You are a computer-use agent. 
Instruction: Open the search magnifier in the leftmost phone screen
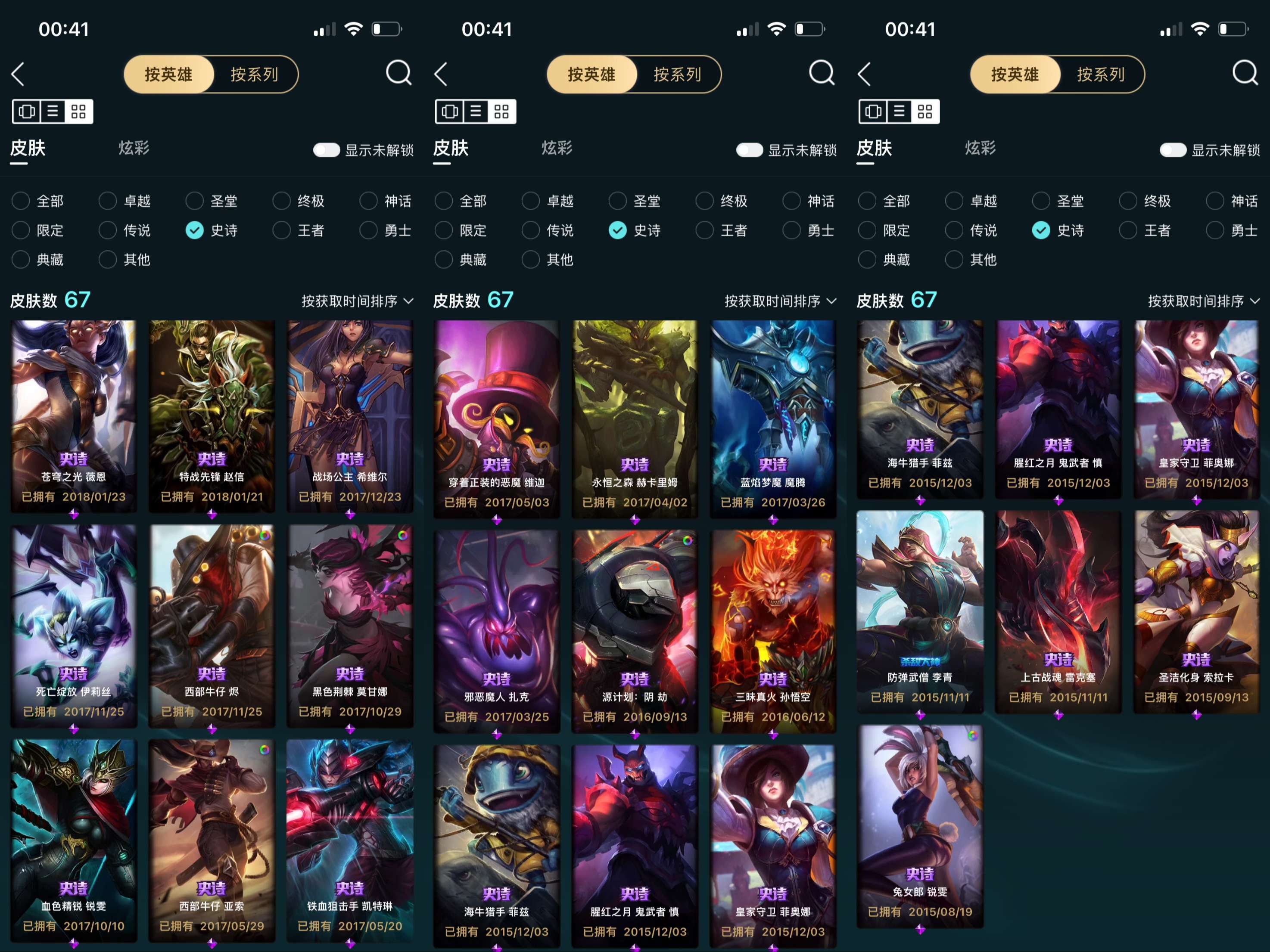click(398, 73)
